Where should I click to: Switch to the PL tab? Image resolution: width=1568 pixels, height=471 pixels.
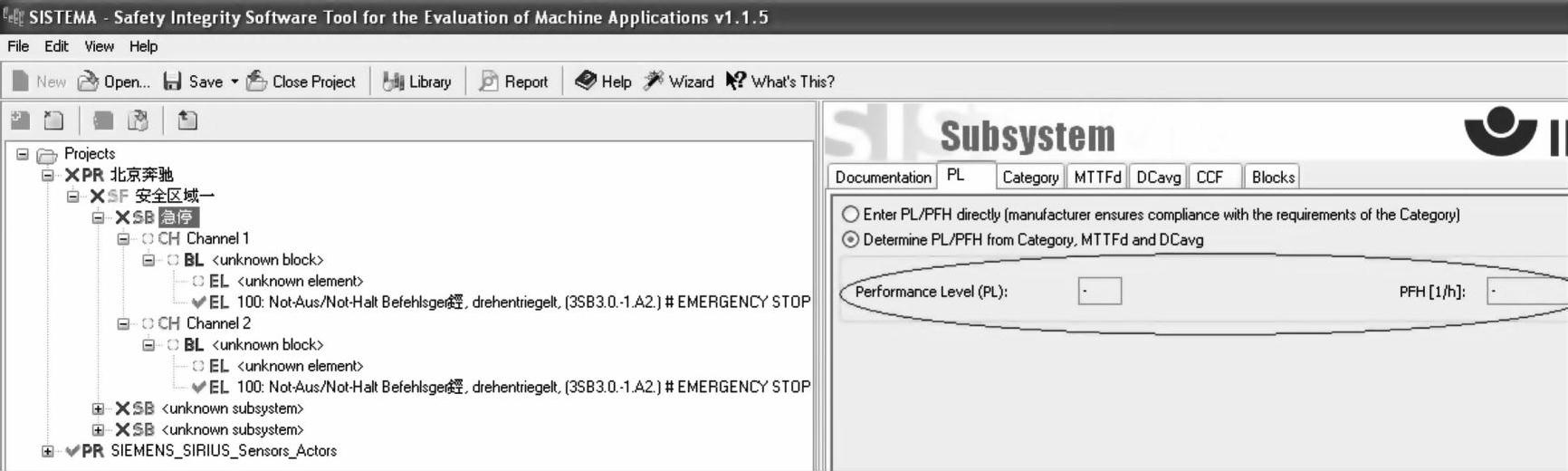point(965,175)
